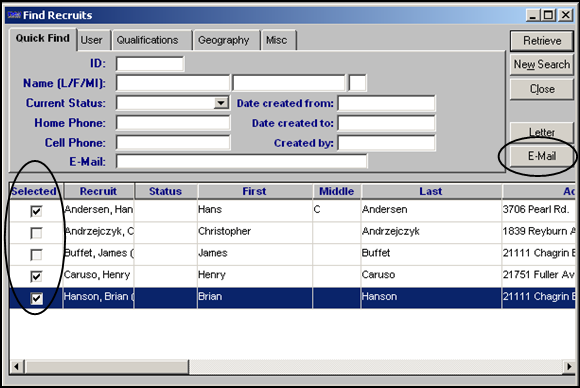Click the Retrieve button
The width and height of the screenshot is (580, 388).
point(542,41)
